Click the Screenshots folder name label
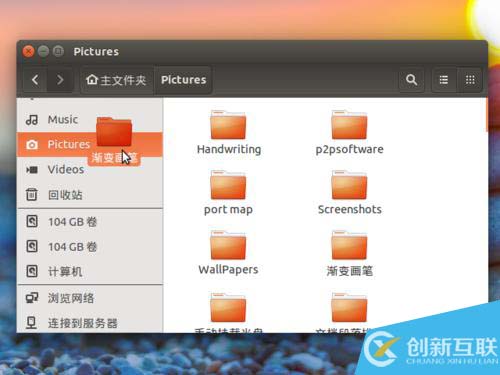Screen dimensions: 500x375 (x=350, y=209)
